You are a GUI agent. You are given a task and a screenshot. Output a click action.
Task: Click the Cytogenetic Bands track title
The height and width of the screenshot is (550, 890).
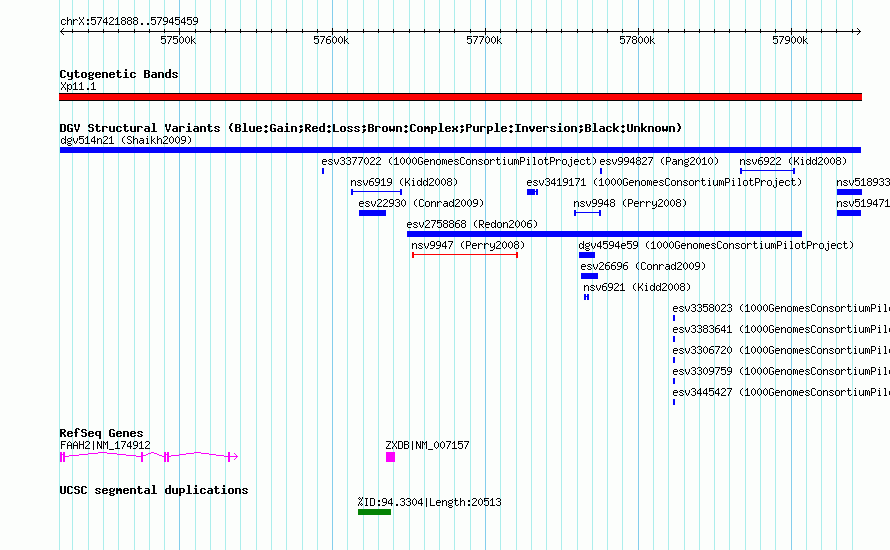119,74
